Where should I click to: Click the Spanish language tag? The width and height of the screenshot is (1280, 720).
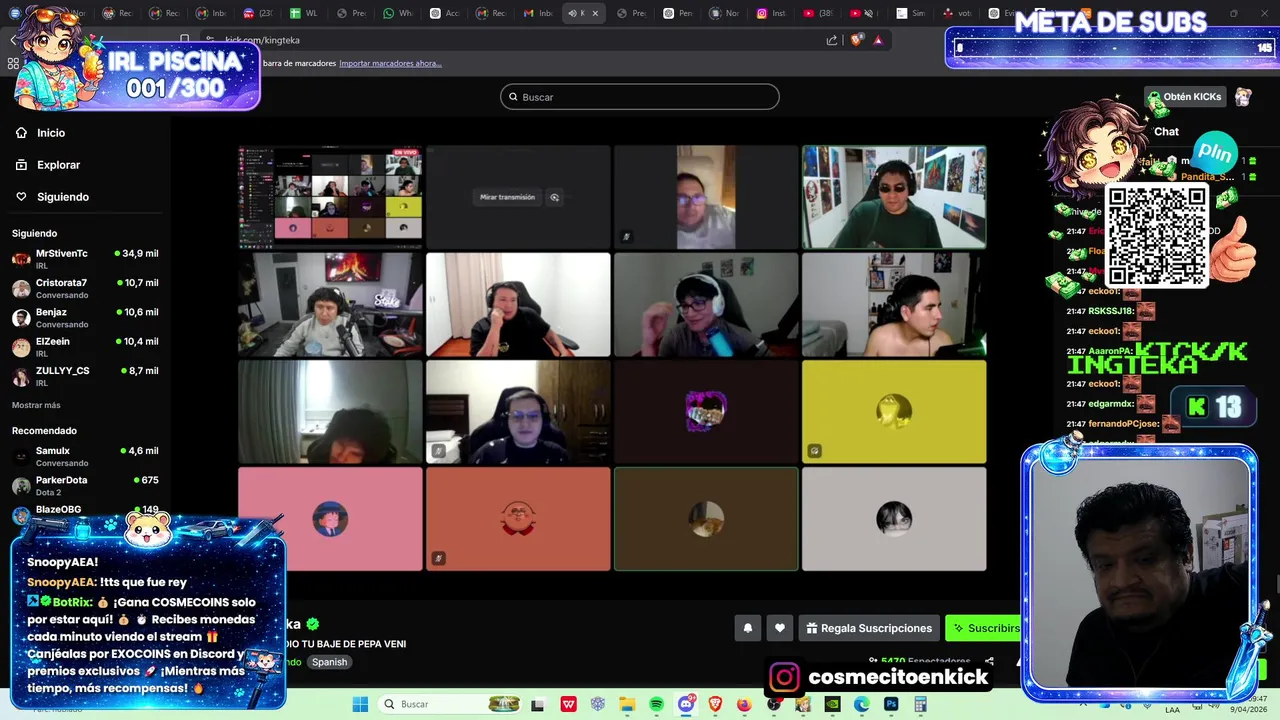(x=329, y=662)
